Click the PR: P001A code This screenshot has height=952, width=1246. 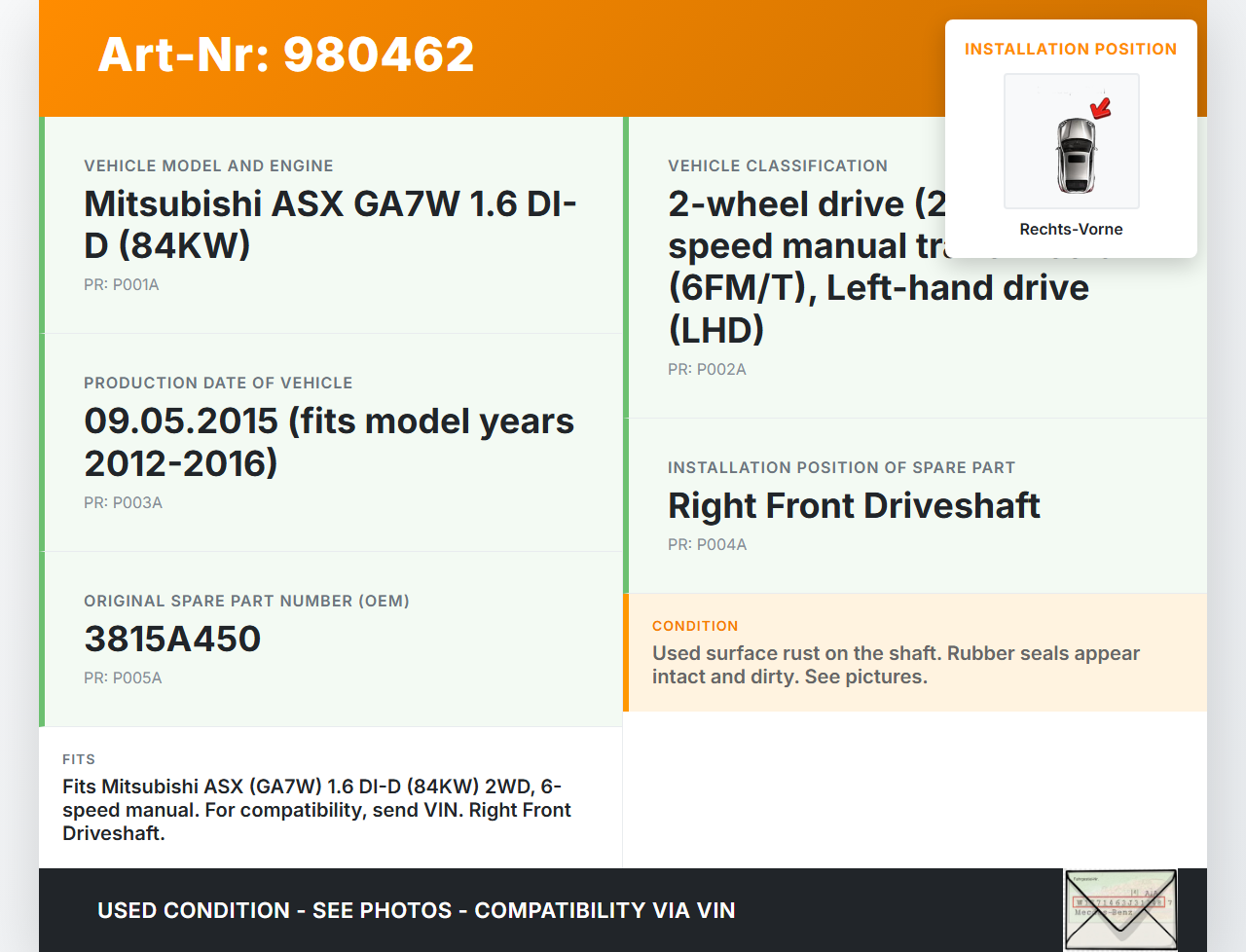(x=122, y=285)
